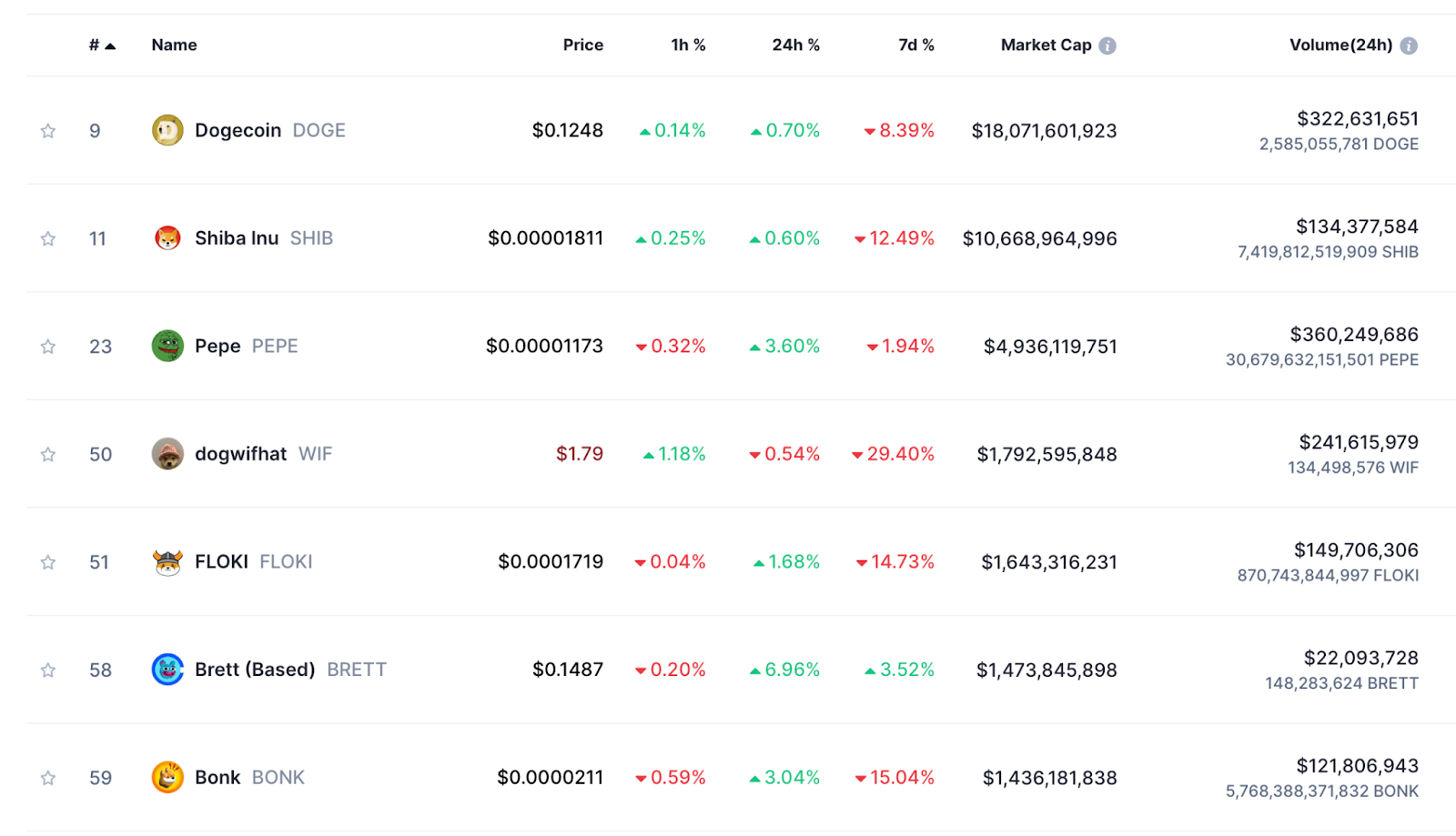The image size is (1456, 836).
Task: Click the dogwifhat coin logo
Action: point(167,454)
